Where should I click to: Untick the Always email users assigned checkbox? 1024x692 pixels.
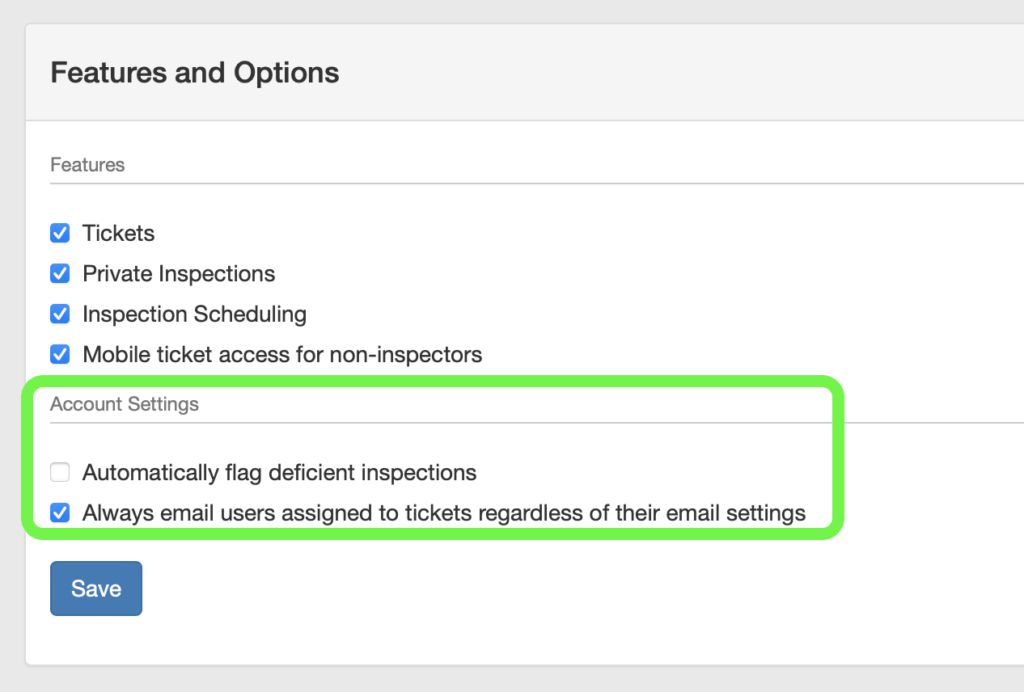60,513
